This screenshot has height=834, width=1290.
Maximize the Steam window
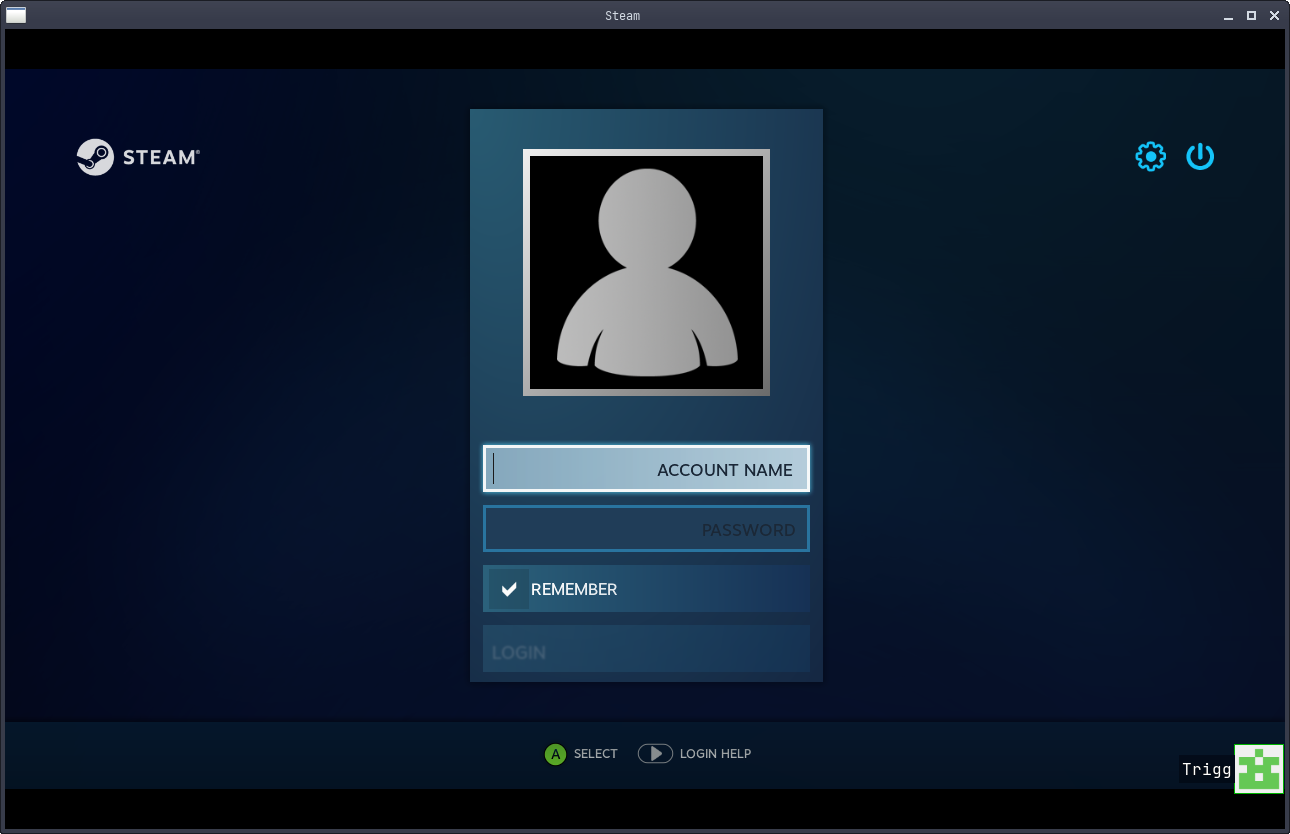[x=1250, y=15]
